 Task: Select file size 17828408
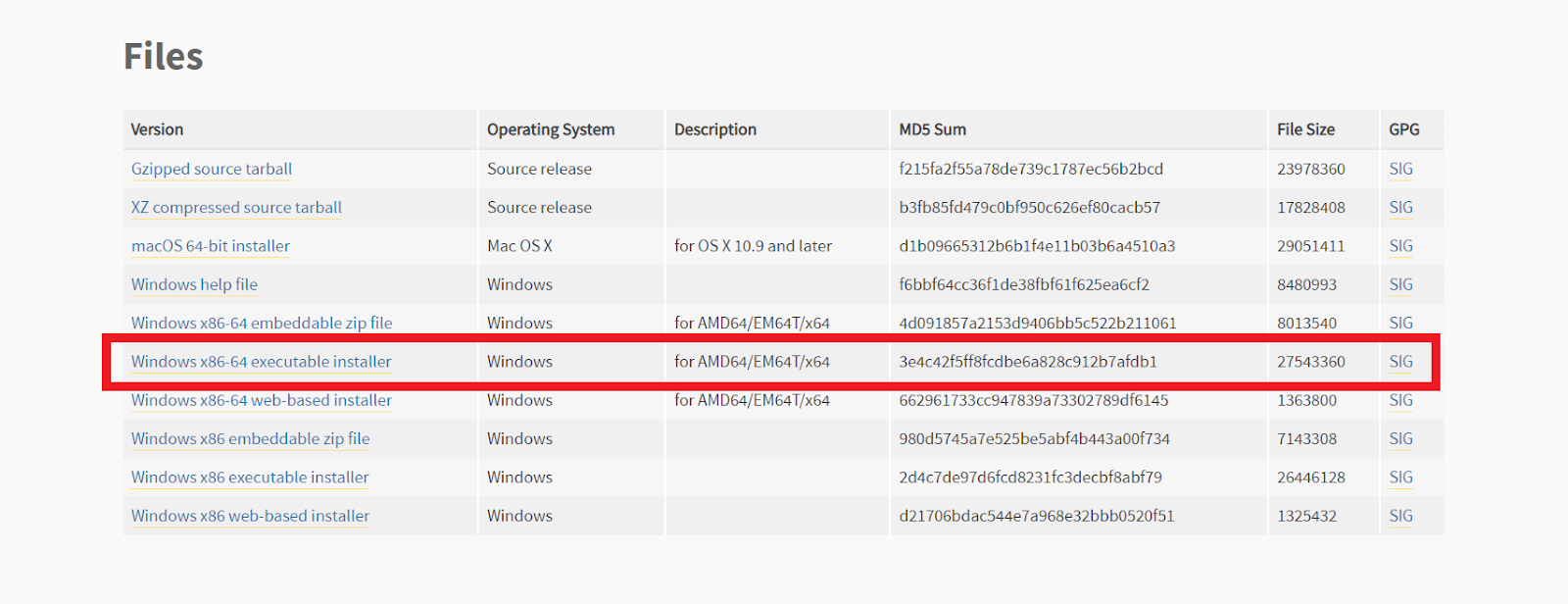(x=1311, y=207)
